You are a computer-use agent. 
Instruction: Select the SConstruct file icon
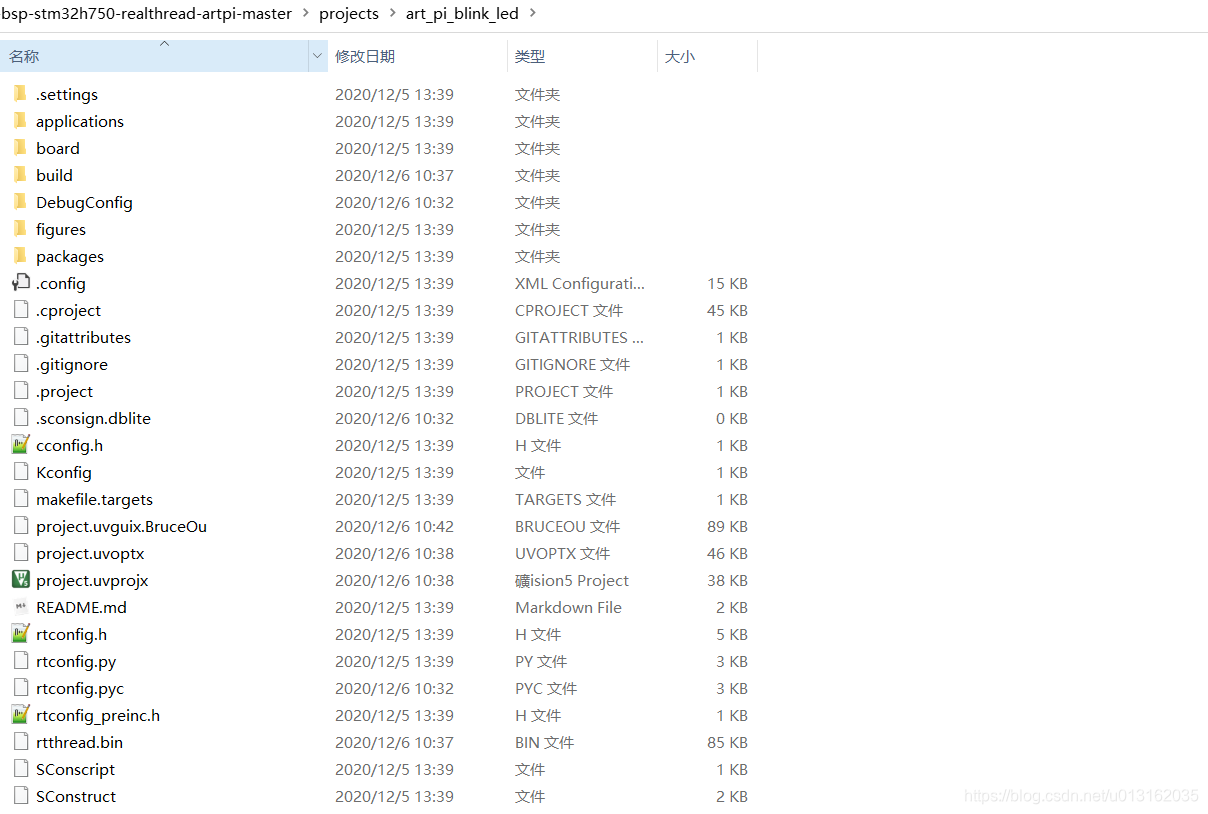pyautogui.click(x=20, y=796)
